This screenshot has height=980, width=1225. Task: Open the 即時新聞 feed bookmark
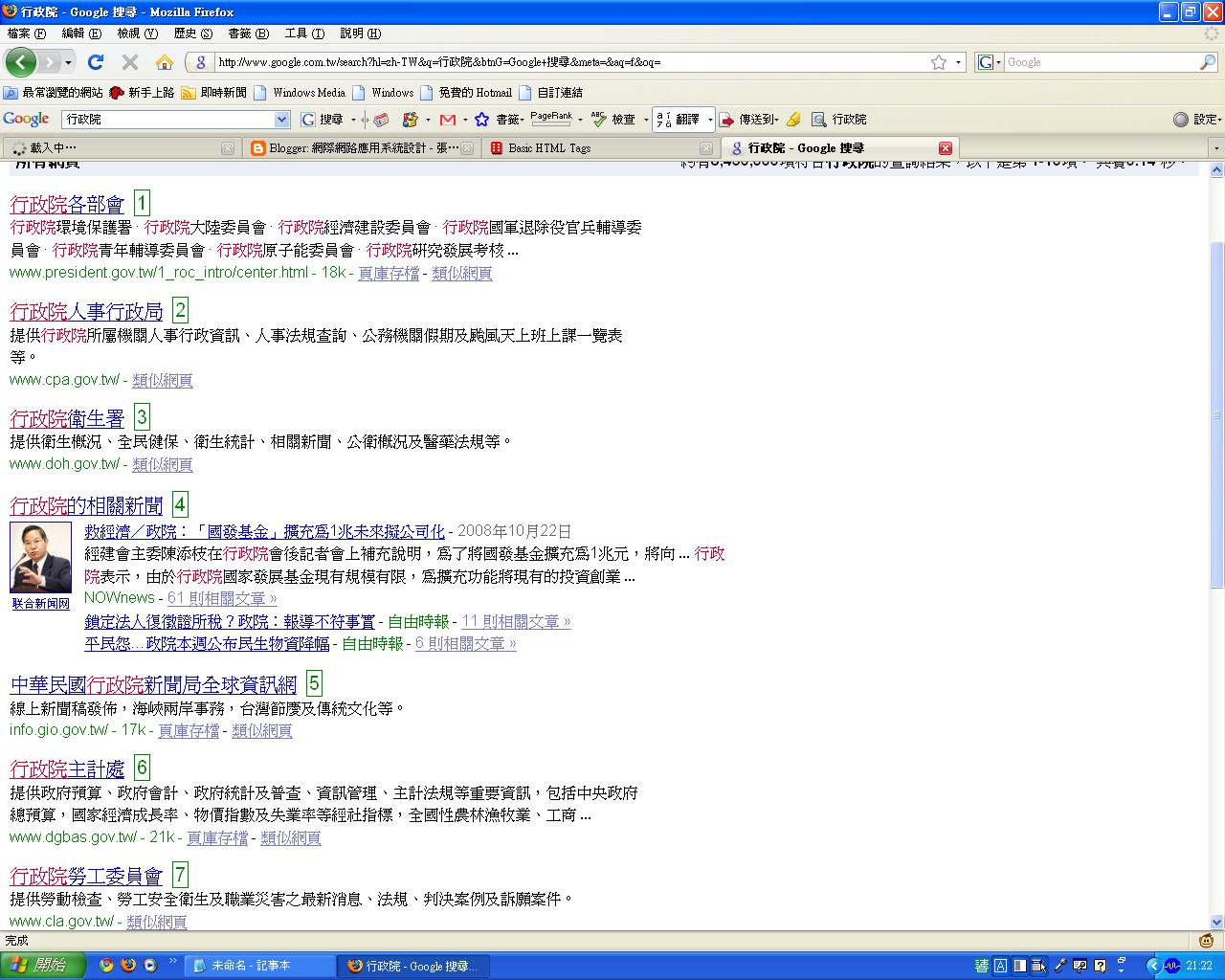[213, 93]
